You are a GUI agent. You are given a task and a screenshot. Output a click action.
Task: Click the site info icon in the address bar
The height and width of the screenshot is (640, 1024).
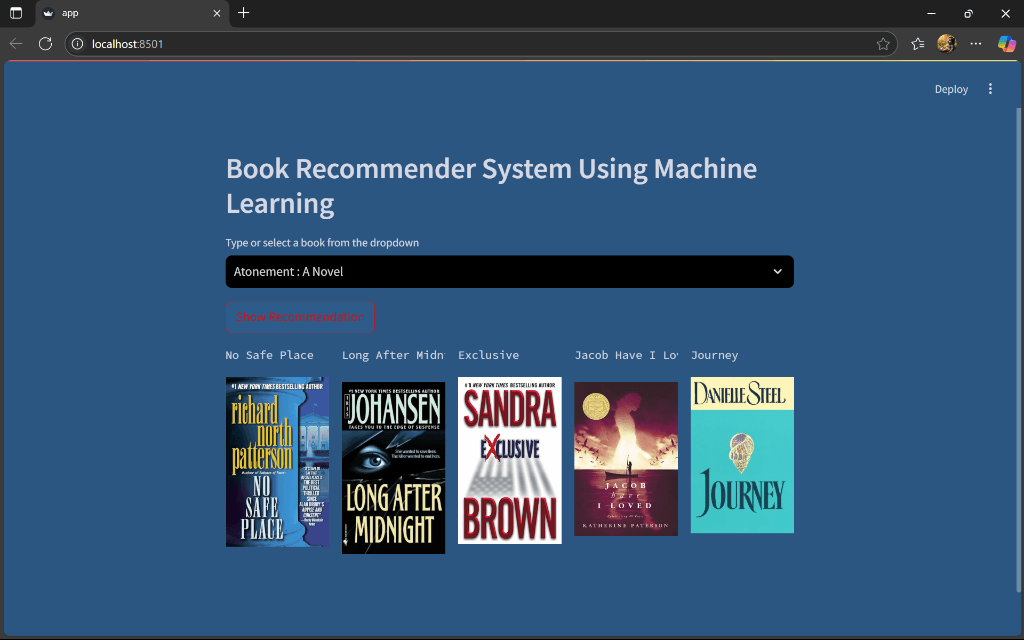(78, 44)
